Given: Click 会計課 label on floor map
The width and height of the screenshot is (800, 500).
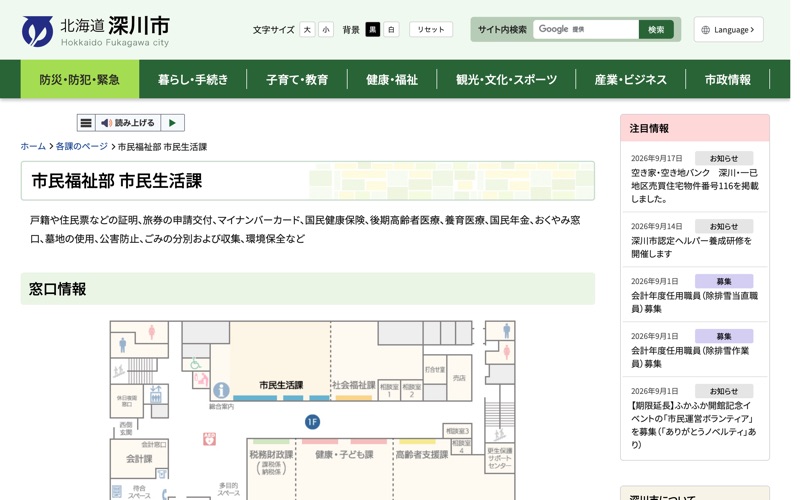Looking at the screenshot, I should (x=139, y=459).
